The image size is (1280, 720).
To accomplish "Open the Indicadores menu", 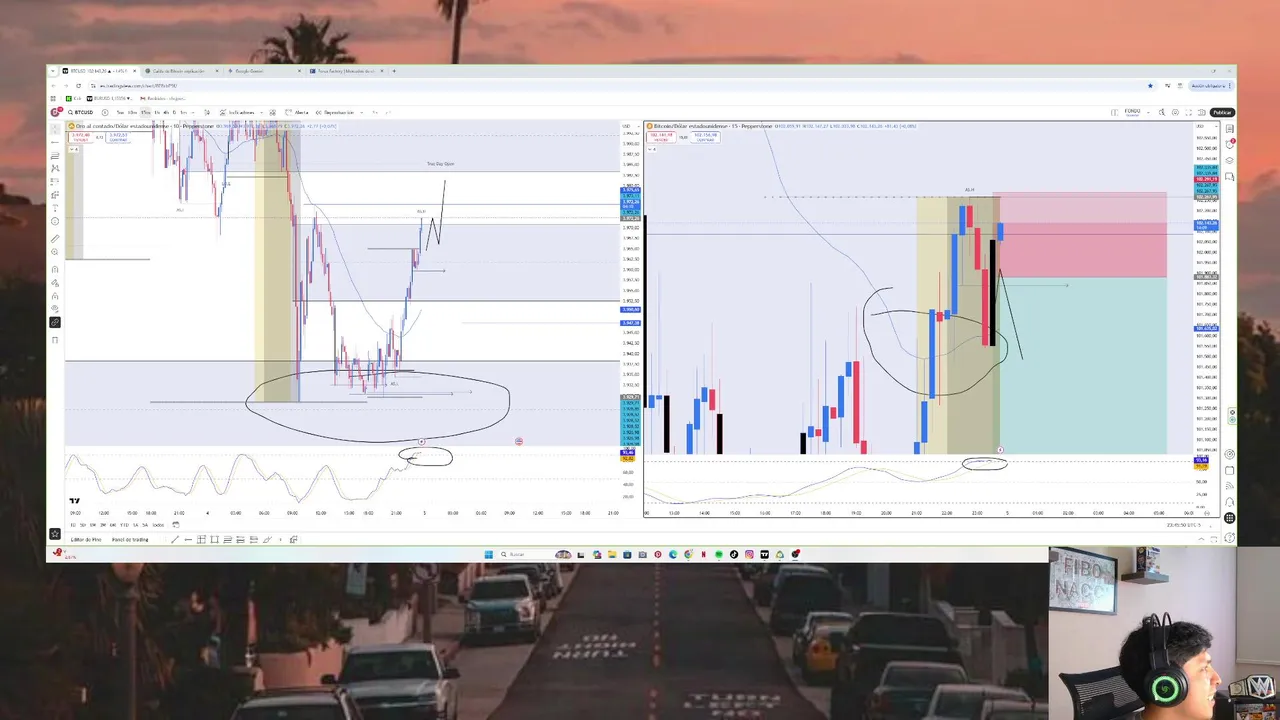I will (236, 112).
